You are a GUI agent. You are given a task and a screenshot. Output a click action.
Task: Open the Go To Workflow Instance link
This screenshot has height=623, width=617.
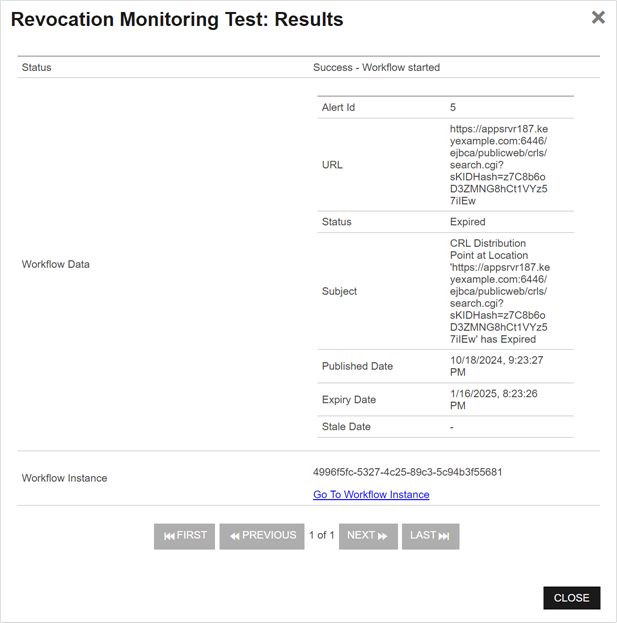(371, 495)
